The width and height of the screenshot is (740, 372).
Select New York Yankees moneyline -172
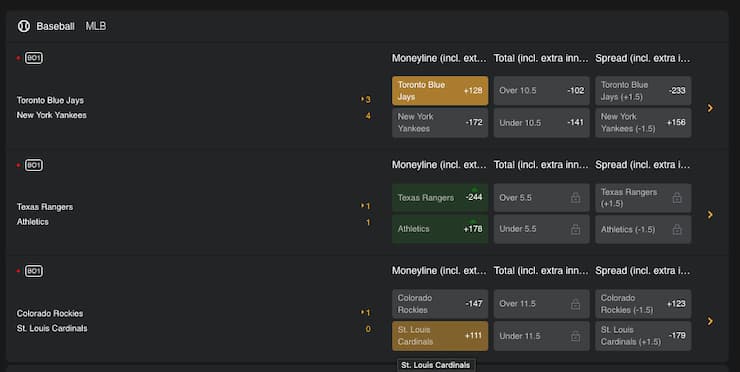point(440,123)
